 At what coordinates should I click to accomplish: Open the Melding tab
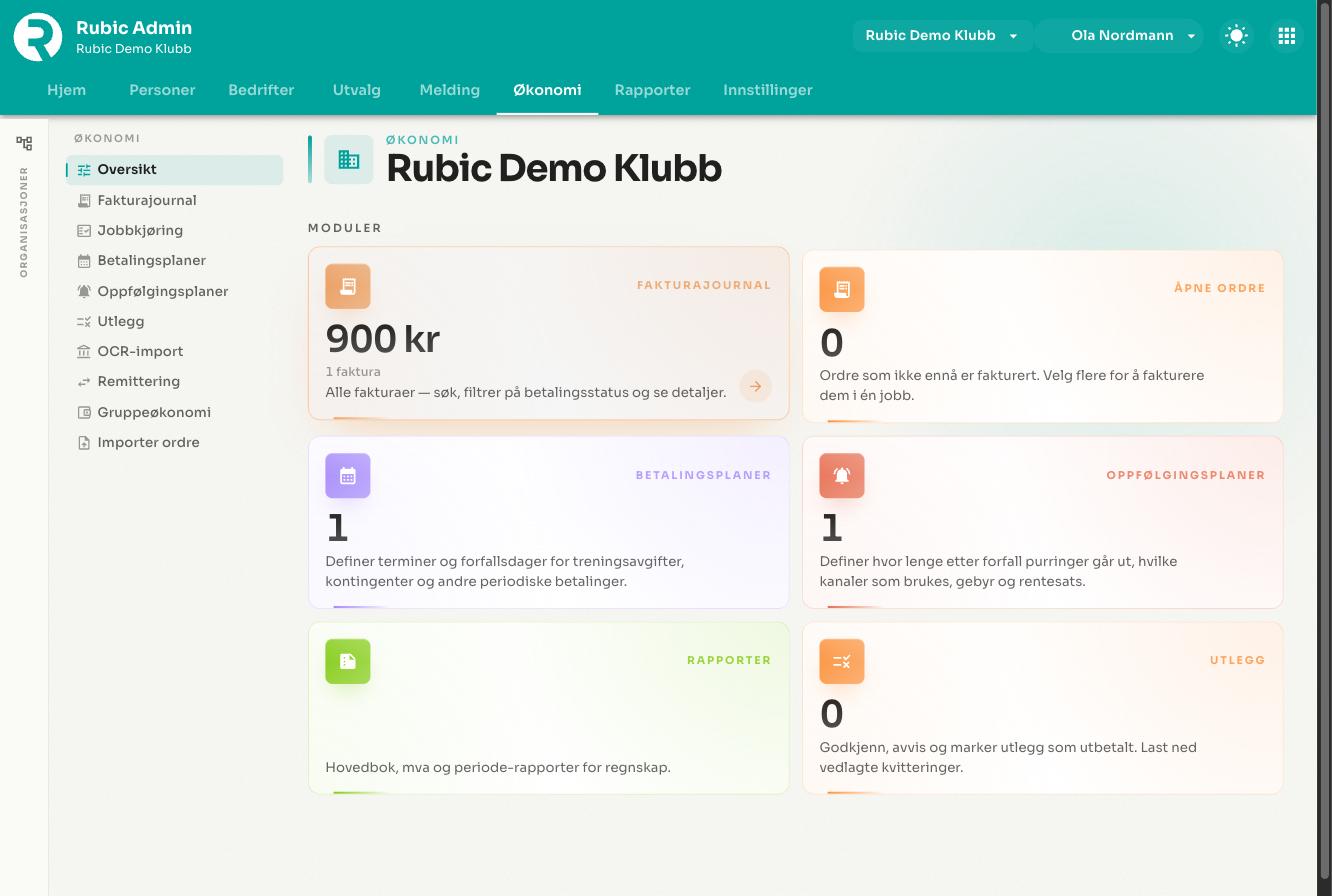point(450,90)
